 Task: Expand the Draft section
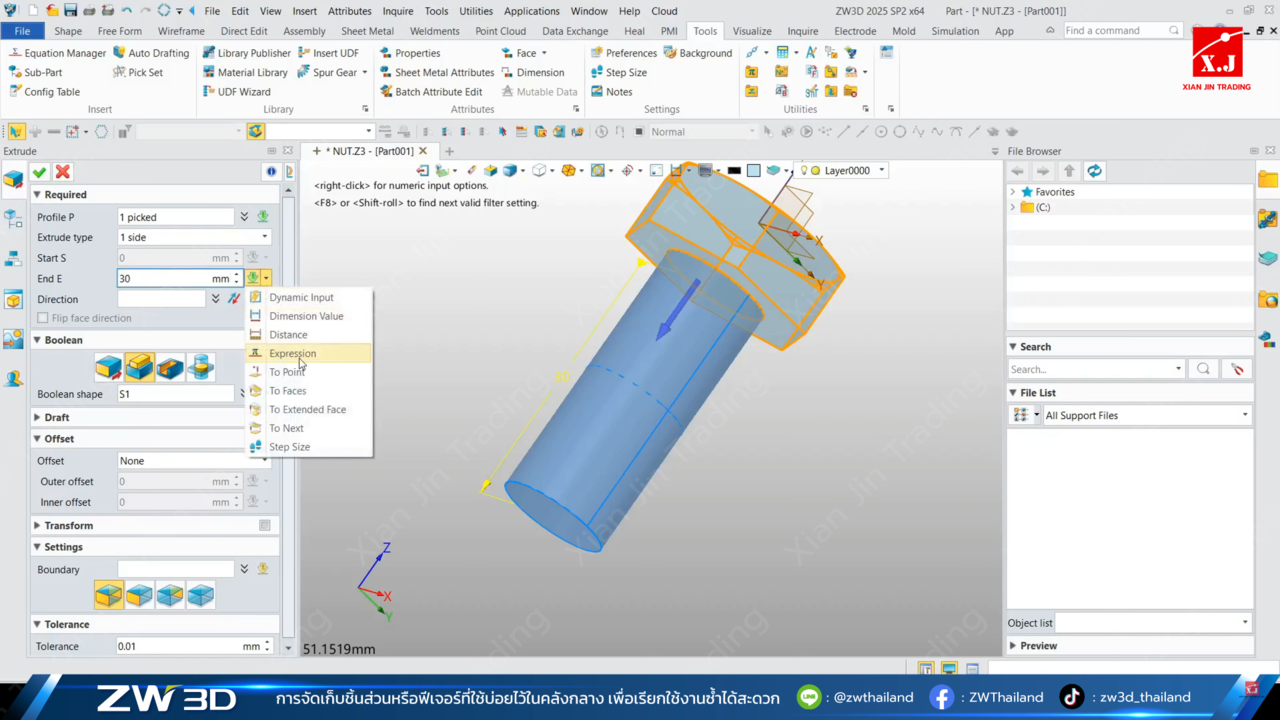38,417
